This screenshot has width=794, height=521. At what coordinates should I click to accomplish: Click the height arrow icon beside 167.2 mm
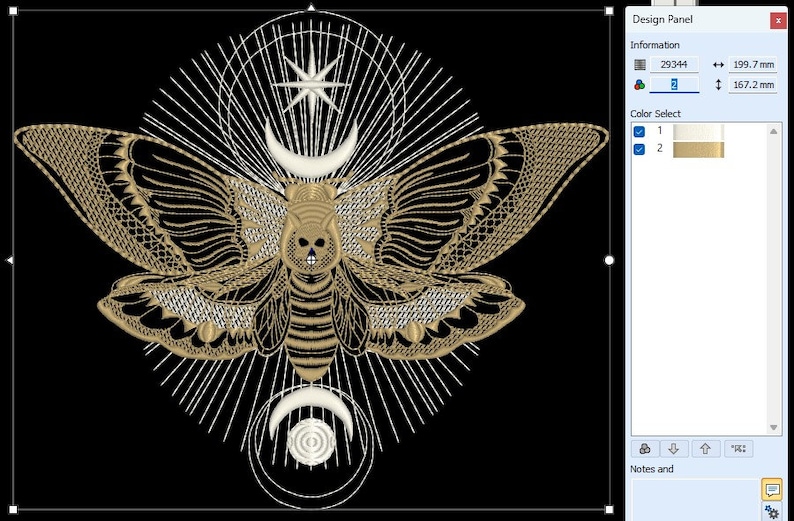[718, 85]
